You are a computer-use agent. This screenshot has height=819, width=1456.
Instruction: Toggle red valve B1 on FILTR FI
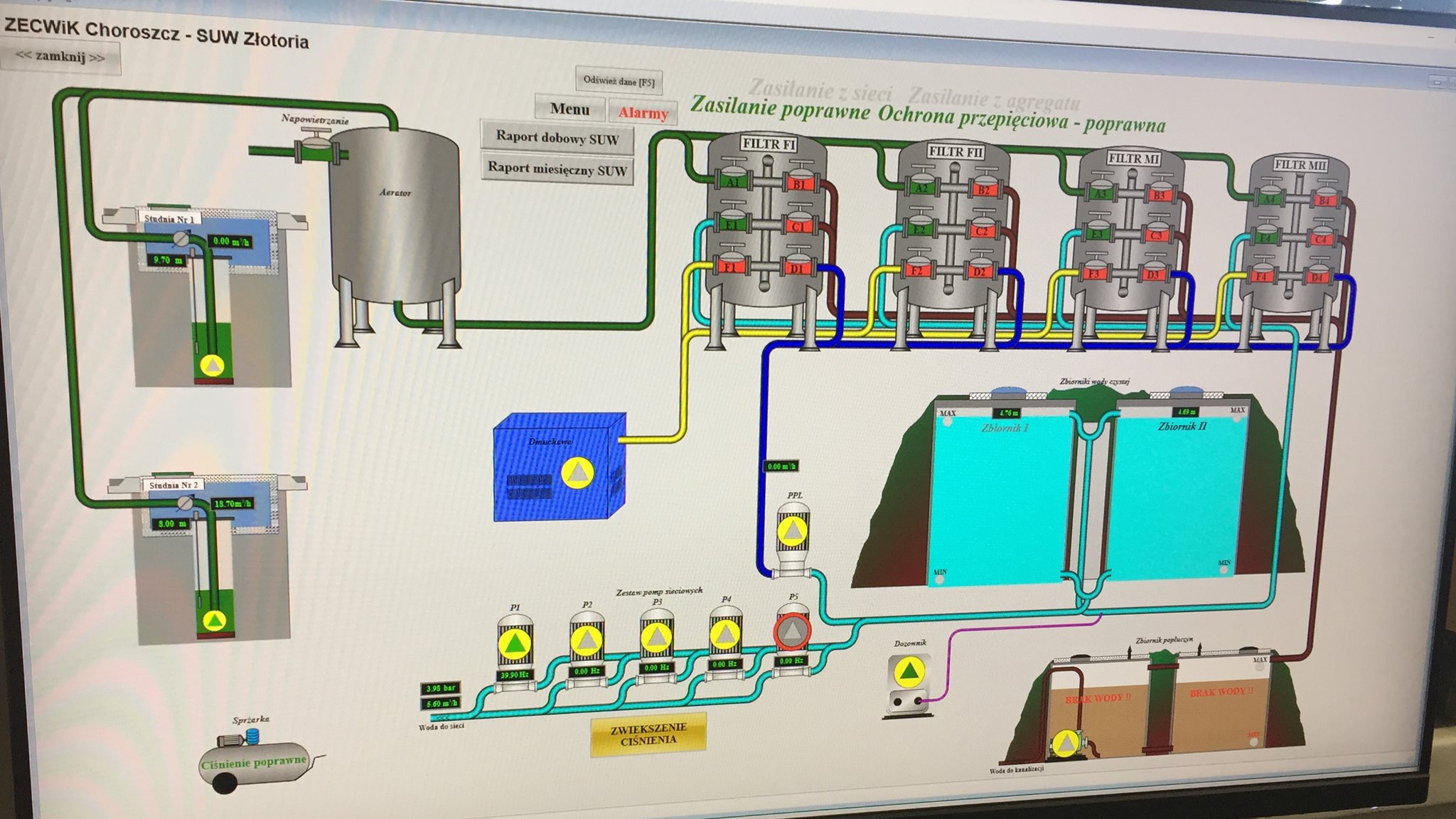click(x=801, y=184)
